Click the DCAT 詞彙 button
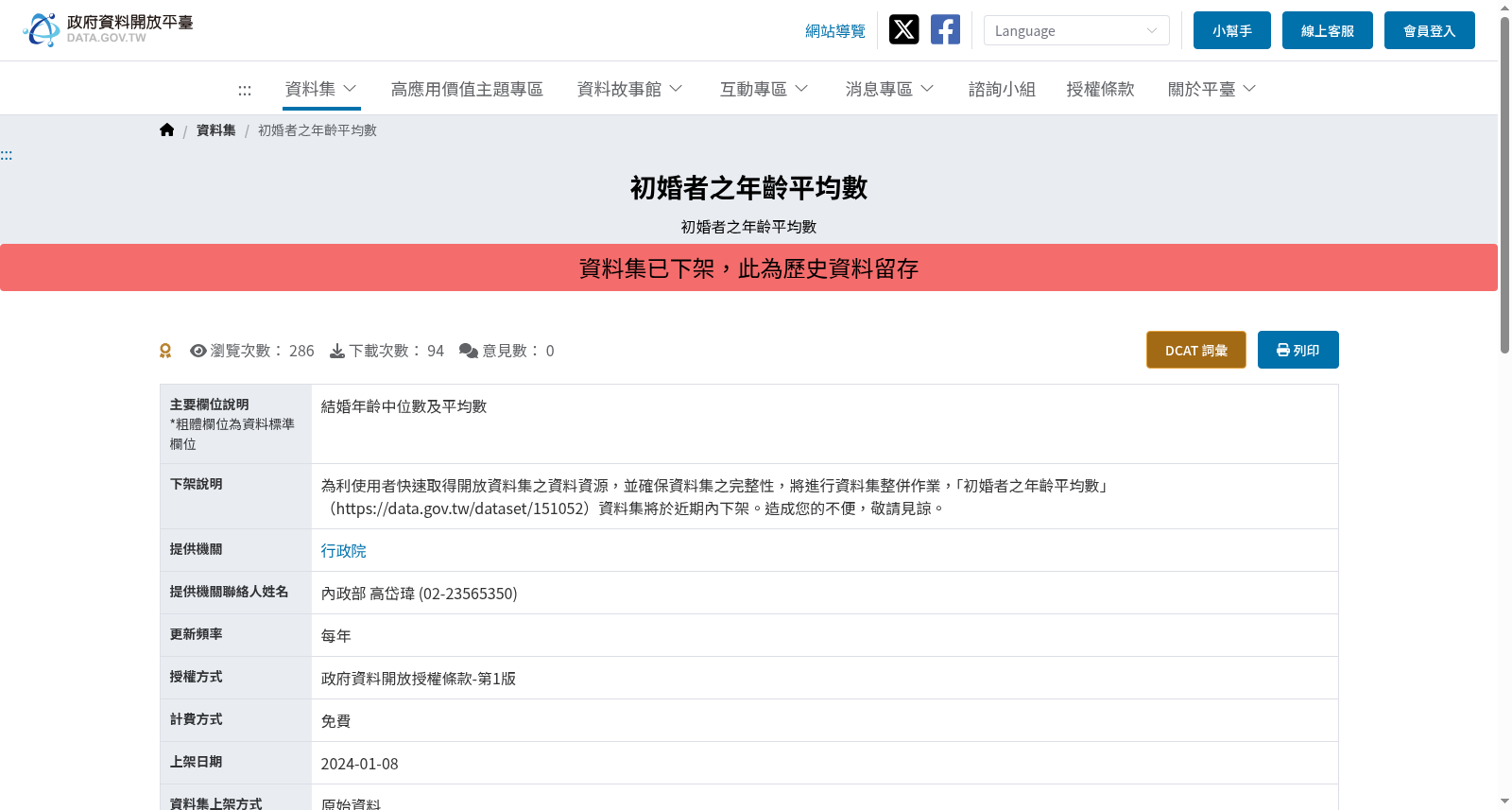The image size is (1512, 810). (x=1196, y=350)
